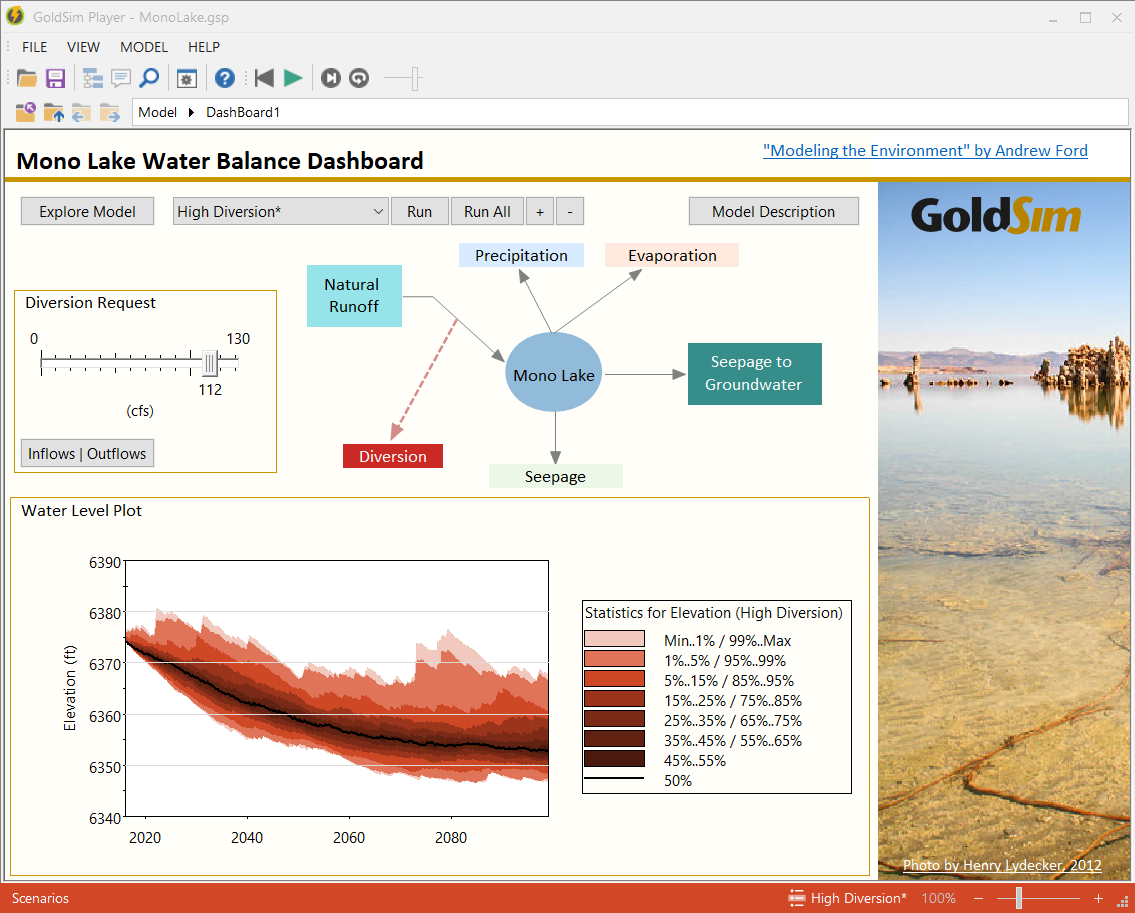The image size is (1135, 913).
Task: Click the green Run play icon
Action: (x=293, y=78)
